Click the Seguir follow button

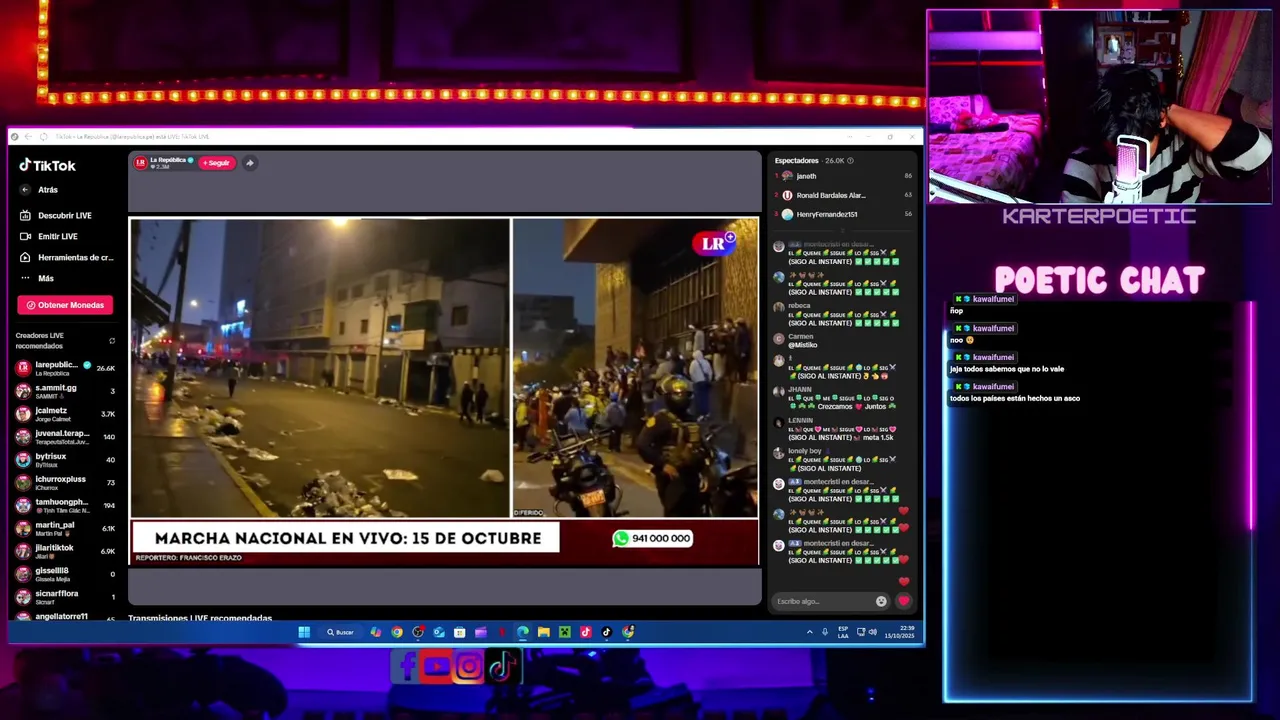(x=217, y=163)
